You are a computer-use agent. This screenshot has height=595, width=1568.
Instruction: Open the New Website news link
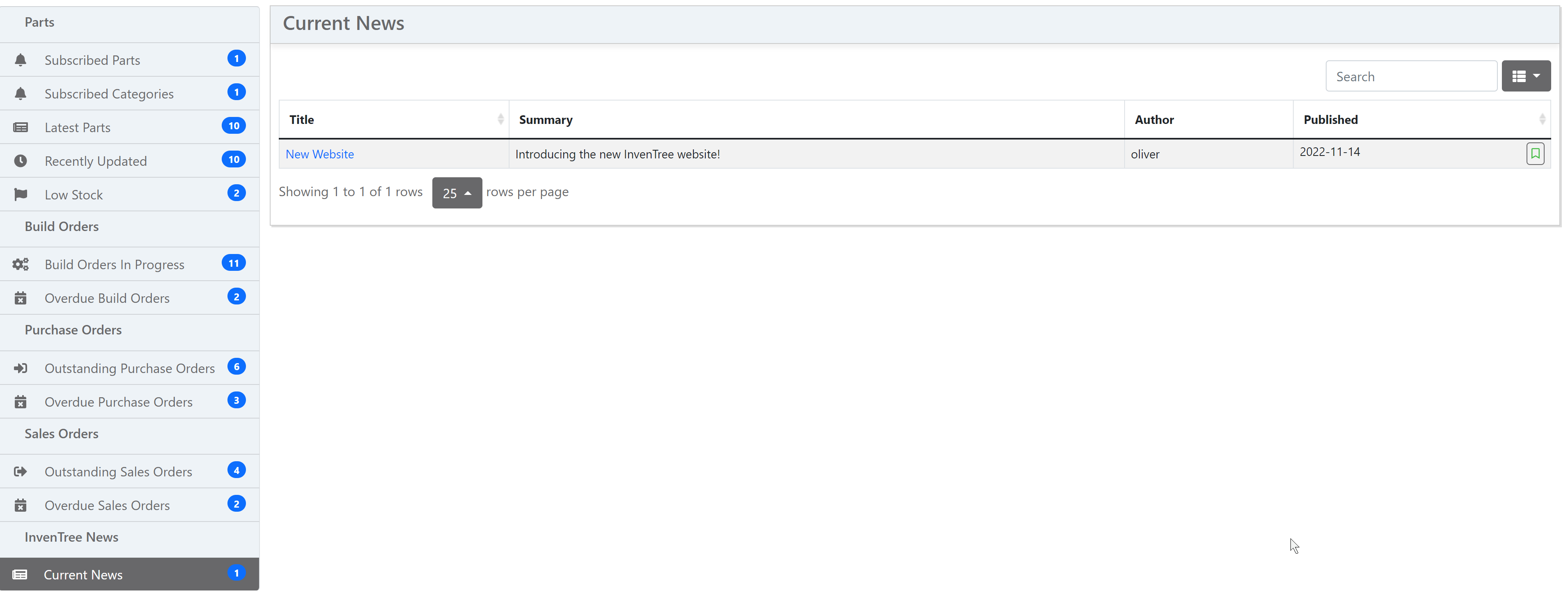(319, 154)
